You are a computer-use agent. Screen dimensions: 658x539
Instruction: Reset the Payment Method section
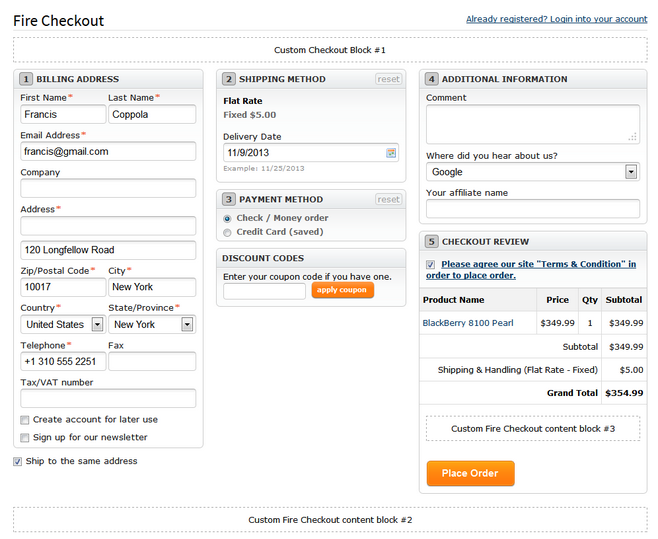pyautogui.click(x=388, y=199)
